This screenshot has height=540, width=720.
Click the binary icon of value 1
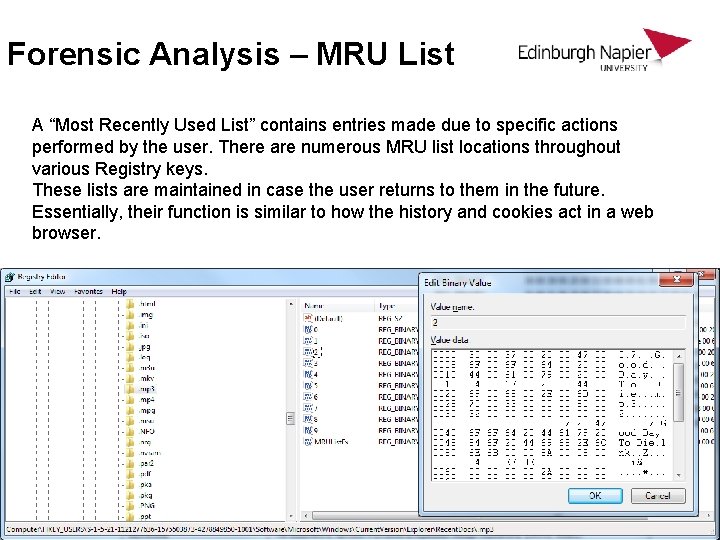click(308, 341)
